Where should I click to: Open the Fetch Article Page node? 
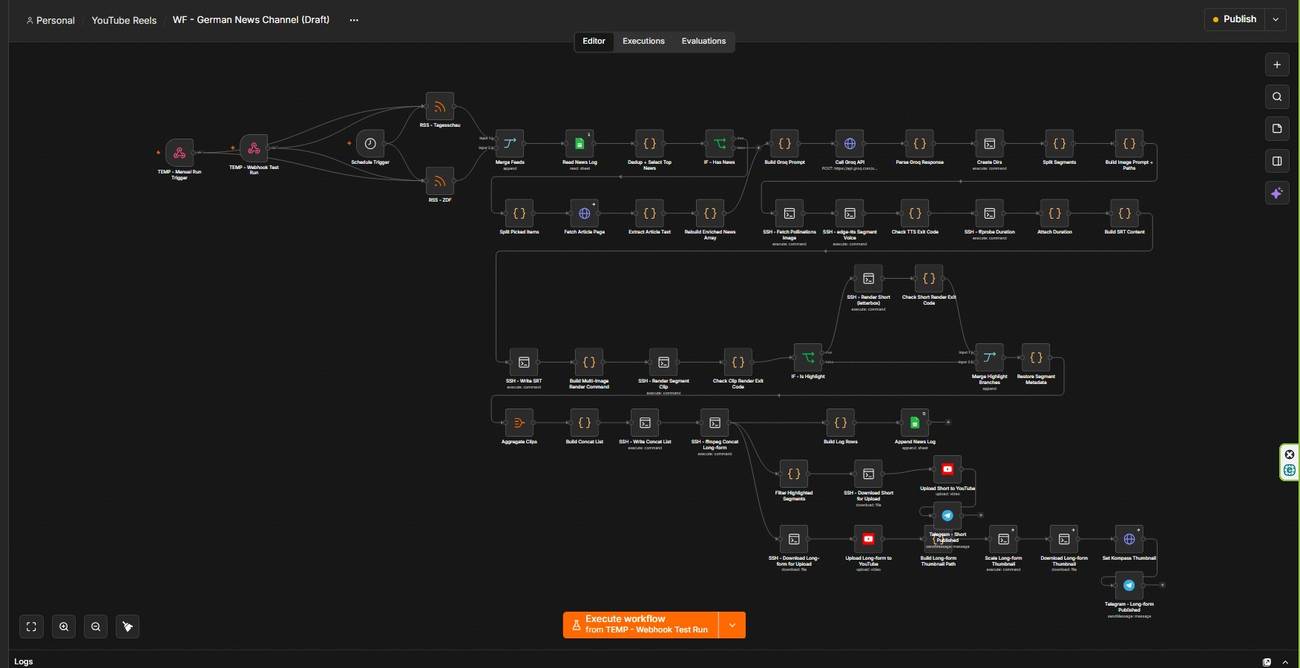(x=584, y=213)
